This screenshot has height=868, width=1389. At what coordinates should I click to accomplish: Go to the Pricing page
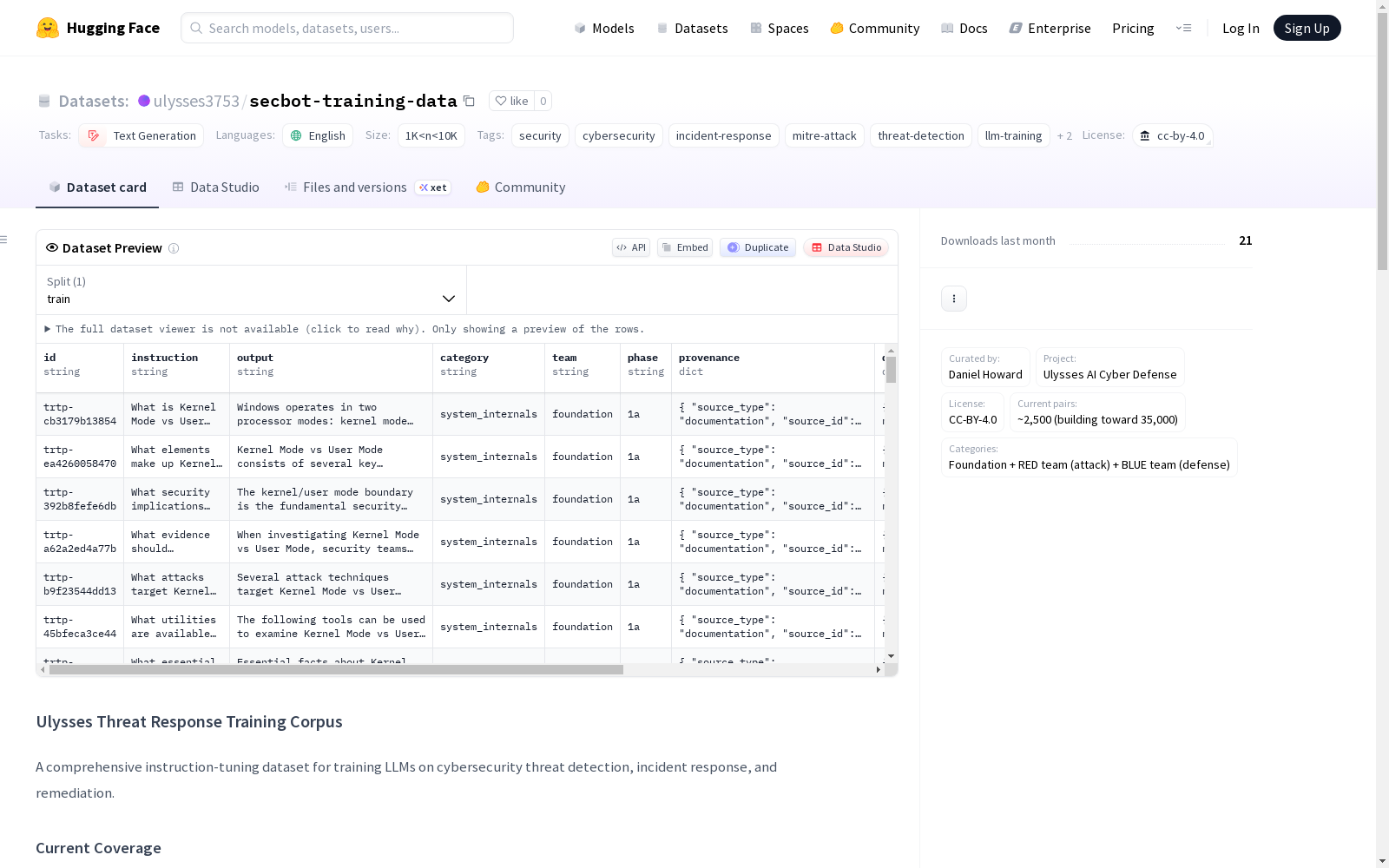click(1133, 28)
